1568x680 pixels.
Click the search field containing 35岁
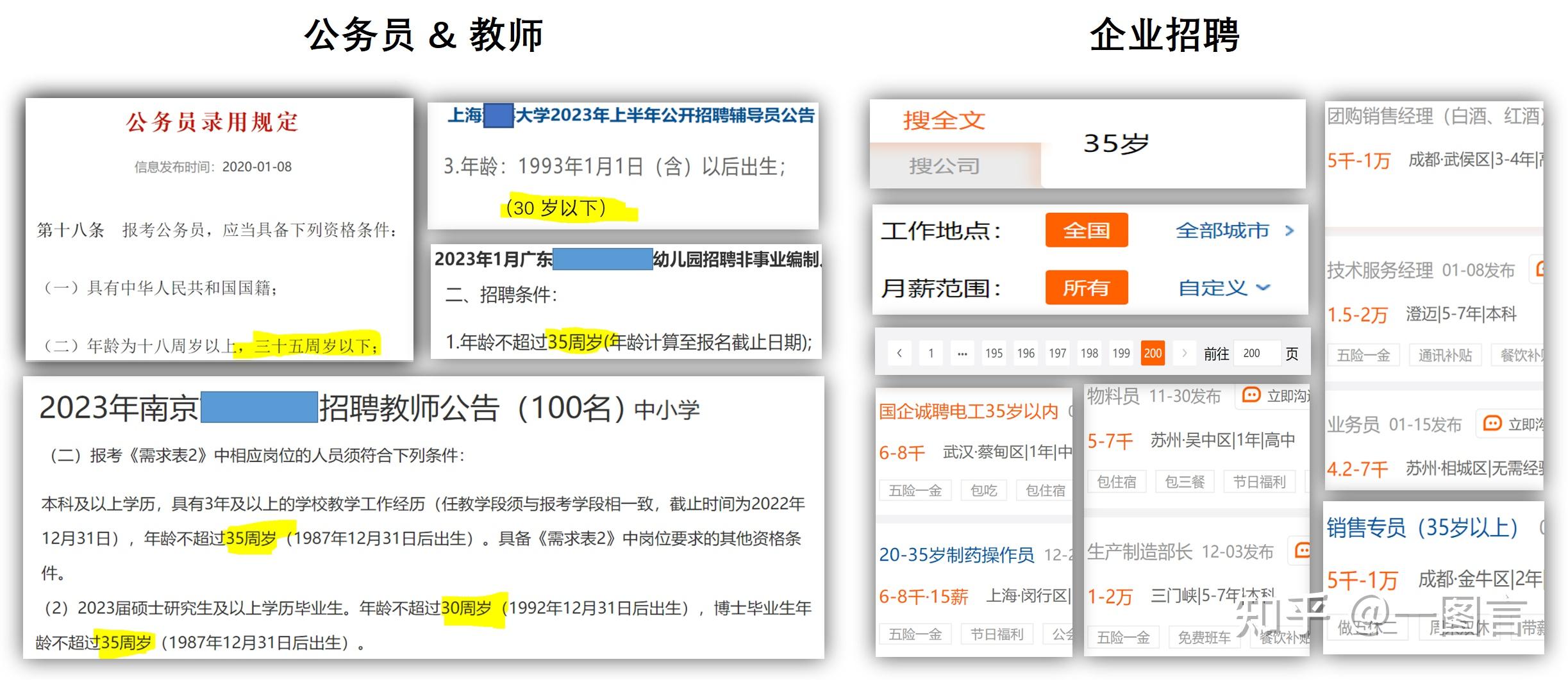point(1173,144)
